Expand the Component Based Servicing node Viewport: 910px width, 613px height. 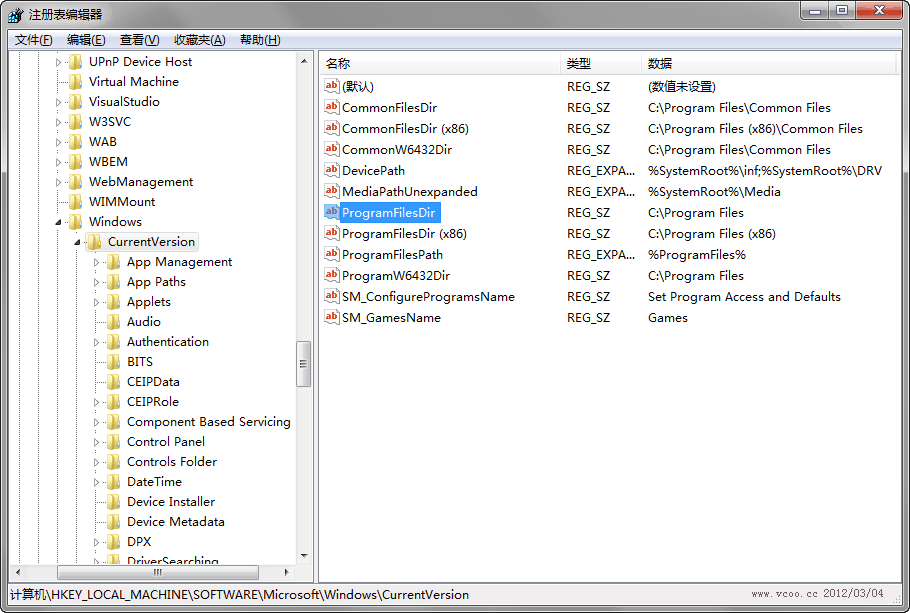coord(97,422)
